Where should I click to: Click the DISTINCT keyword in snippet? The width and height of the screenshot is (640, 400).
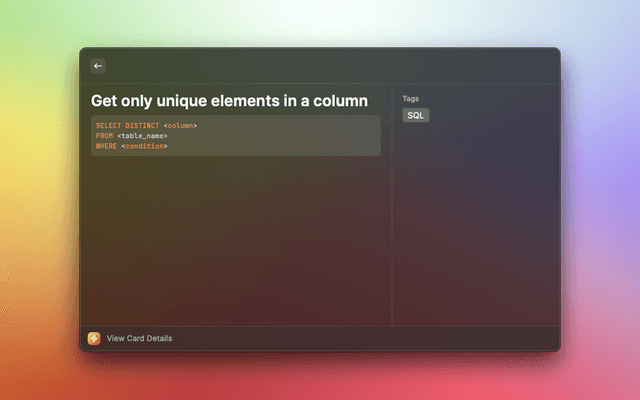(142, 125)
